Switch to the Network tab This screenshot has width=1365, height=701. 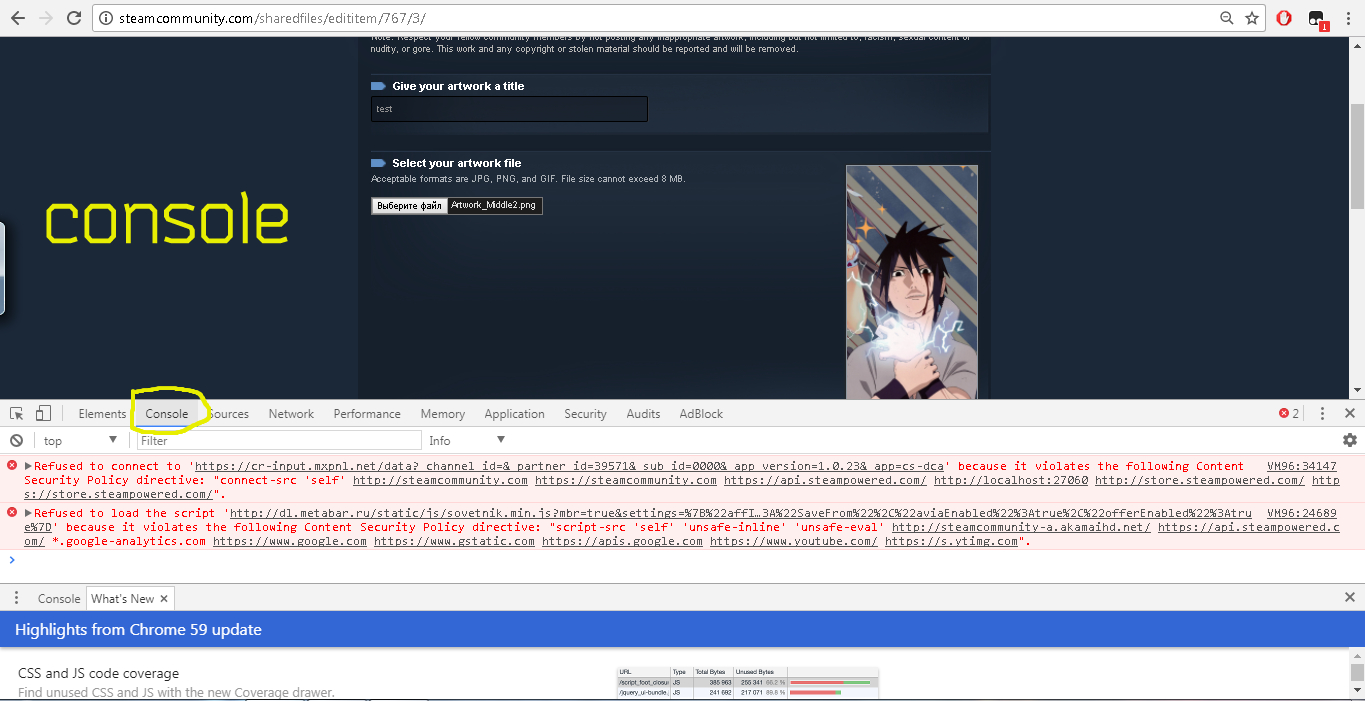coord(291,414)
